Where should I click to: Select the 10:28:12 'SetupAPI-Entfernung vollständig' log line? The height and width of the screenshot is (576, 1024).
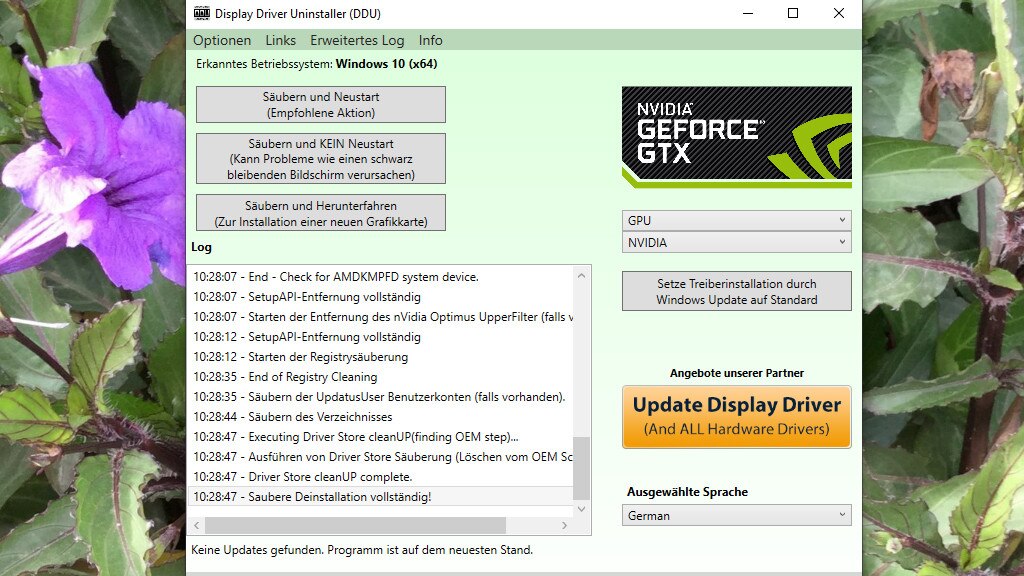(x=381, y=337)
